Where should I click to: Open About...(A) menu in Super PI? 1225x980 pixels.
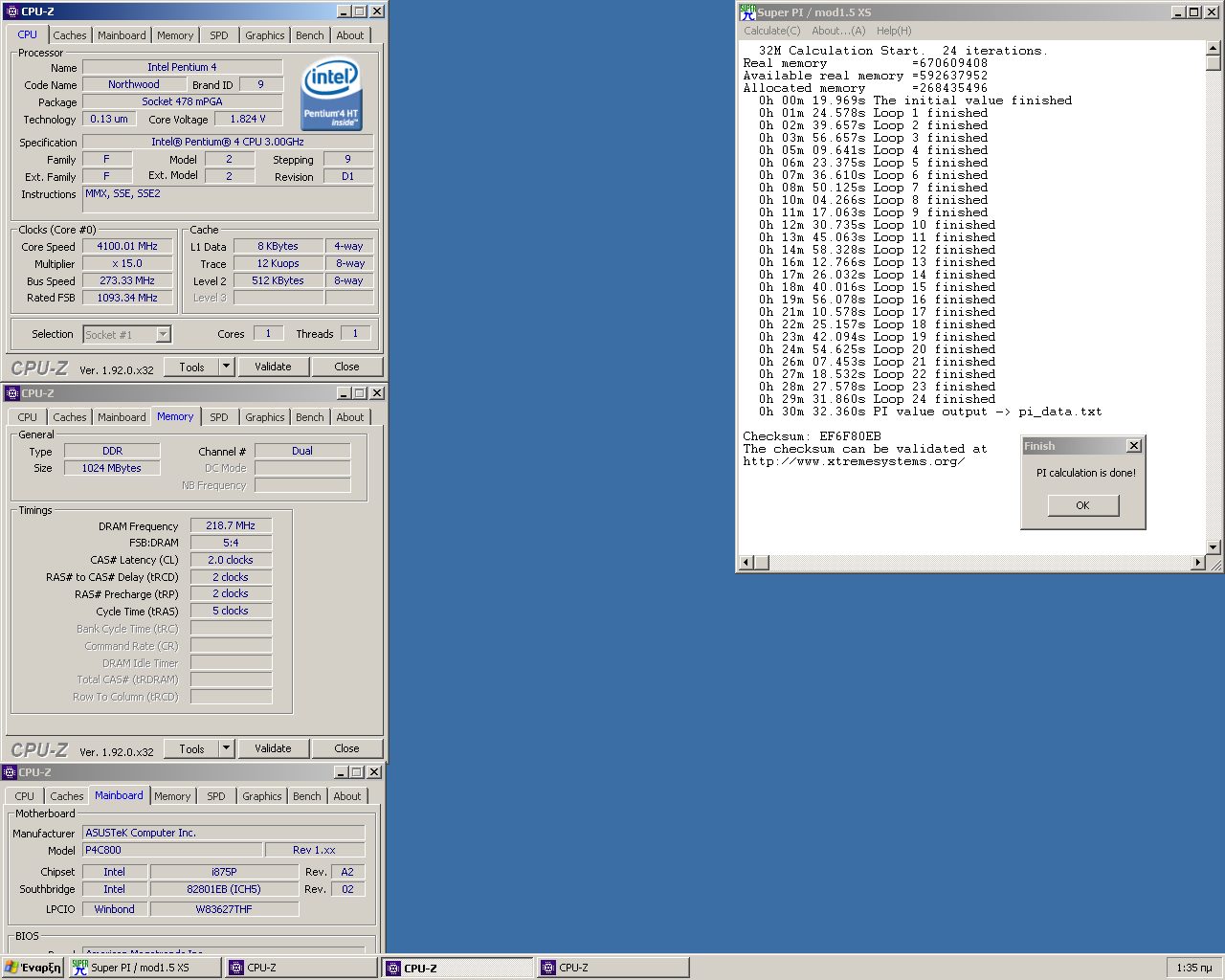838,31
